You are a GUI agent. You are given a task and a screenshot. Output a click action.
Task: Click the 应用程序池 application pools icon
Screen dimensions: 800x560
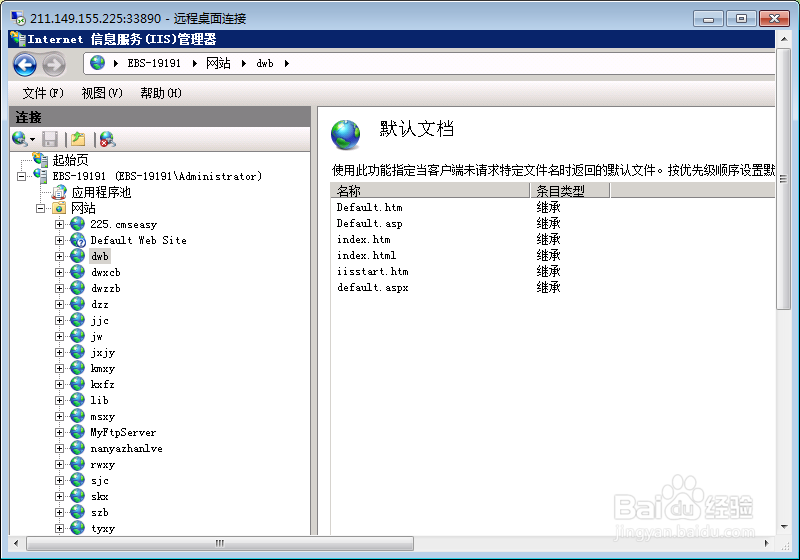coord(59,192)
